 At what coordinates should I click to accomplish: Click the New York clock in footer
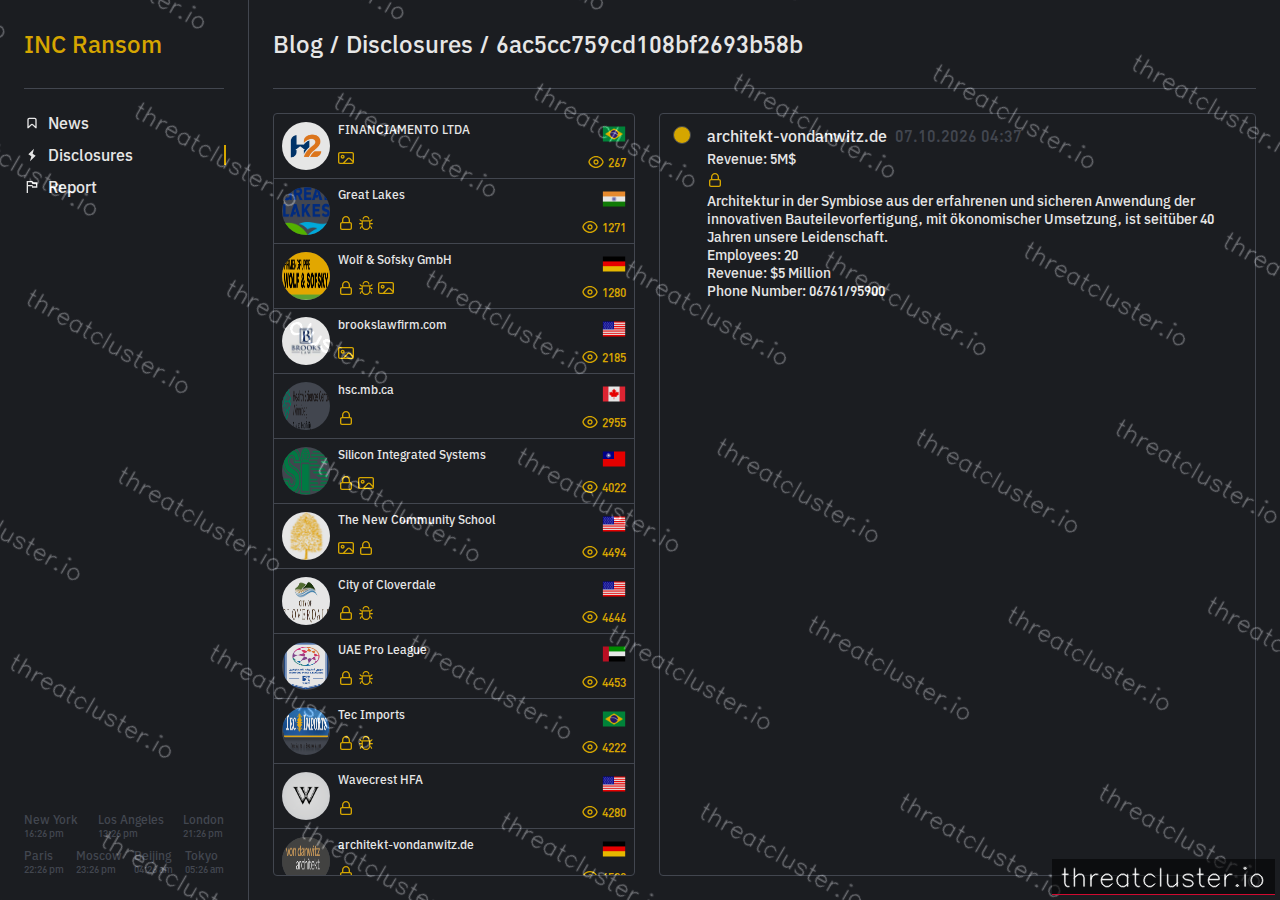(51, 826)
